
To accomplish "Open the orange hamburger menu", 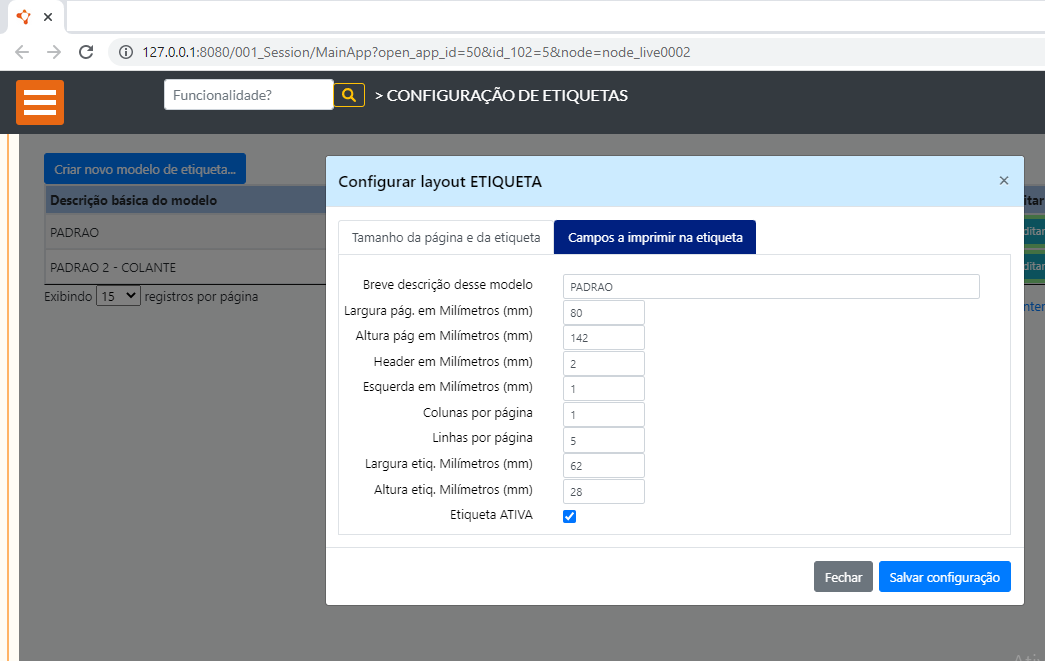I will [40, 102].
